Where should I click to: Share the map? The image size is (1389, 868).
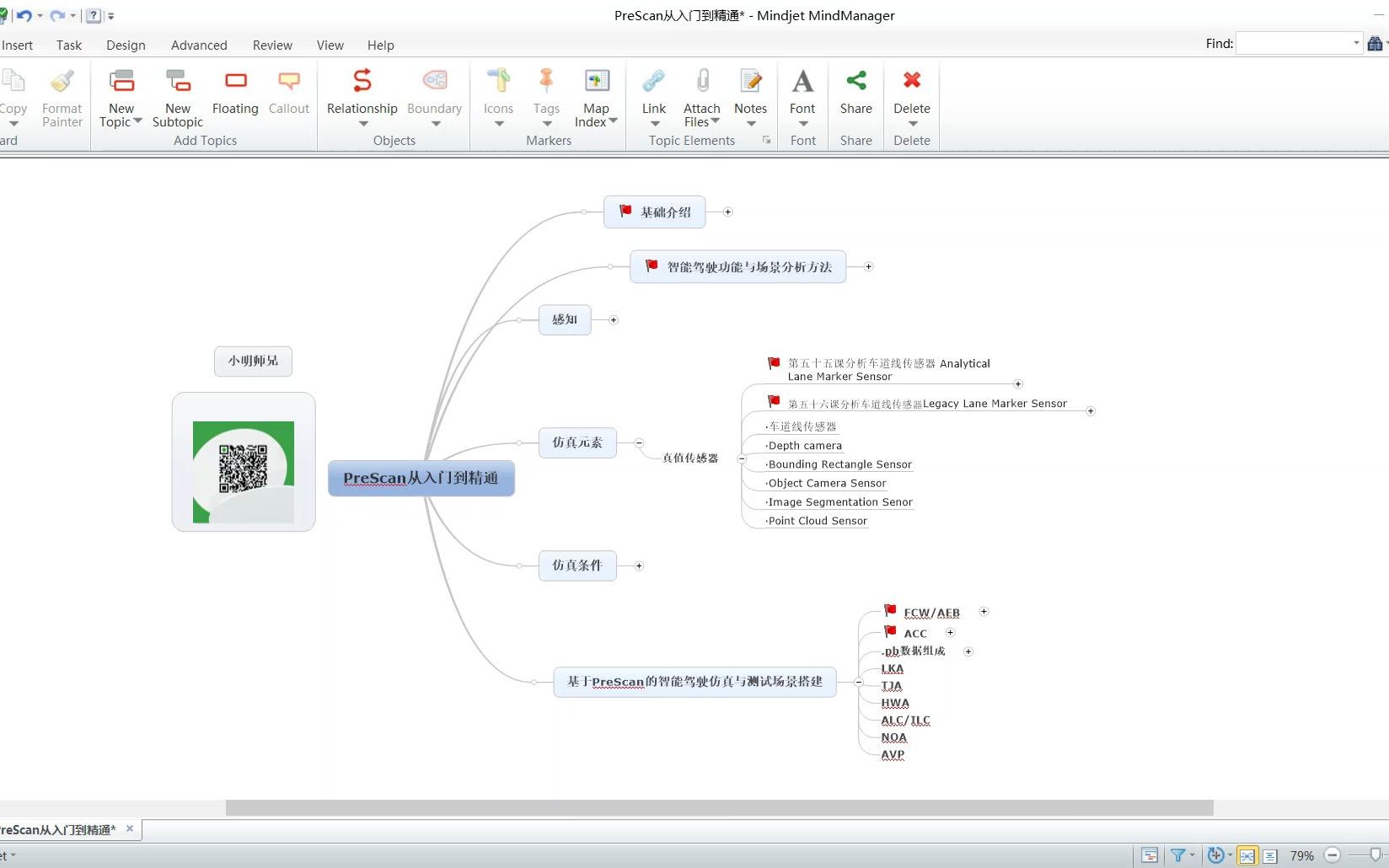pyautogui.click(x=856, y=92)
